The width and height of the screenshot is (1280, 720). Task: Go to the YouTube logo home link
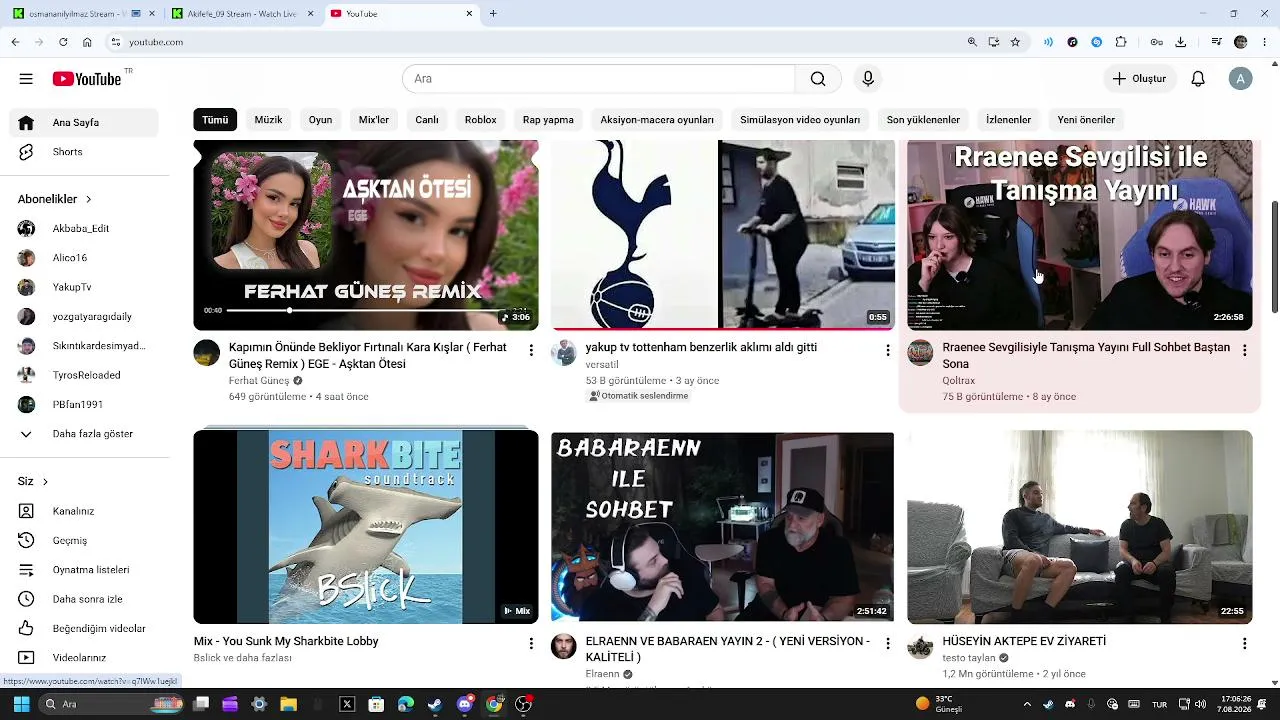[87, 79]
